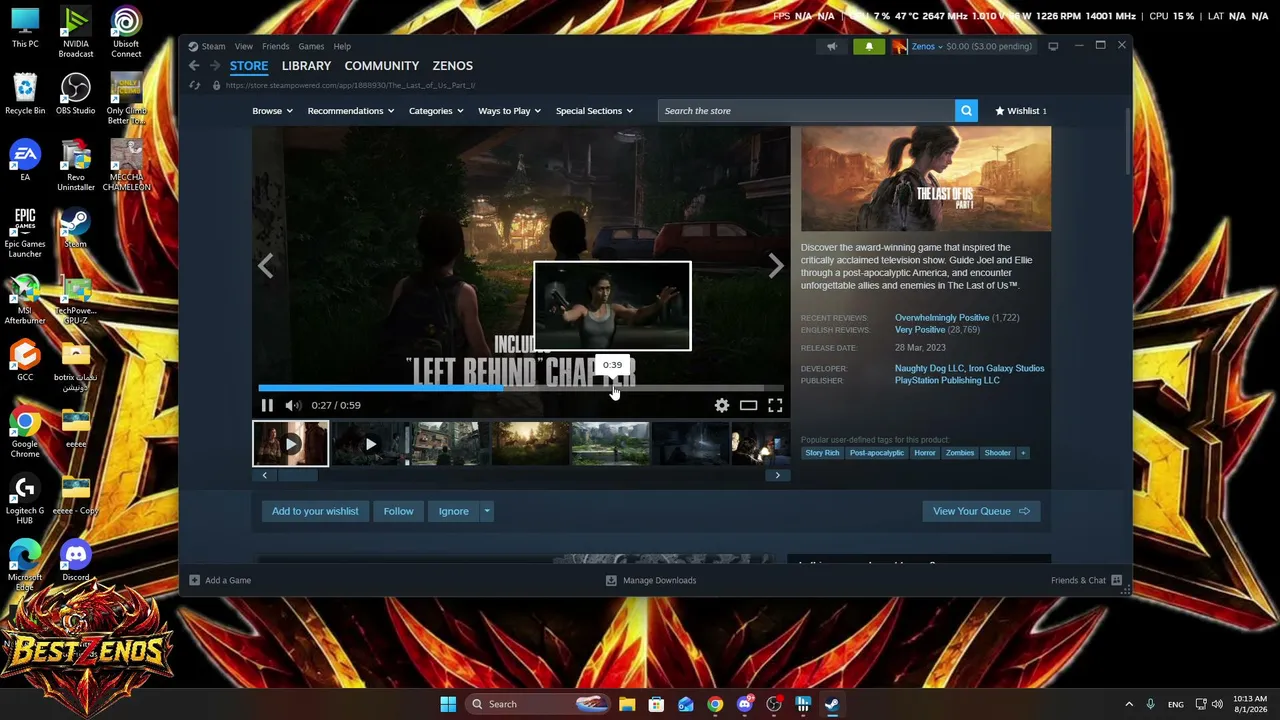Click Add a Game
The image size is (1280, 720).
(220, 580)
